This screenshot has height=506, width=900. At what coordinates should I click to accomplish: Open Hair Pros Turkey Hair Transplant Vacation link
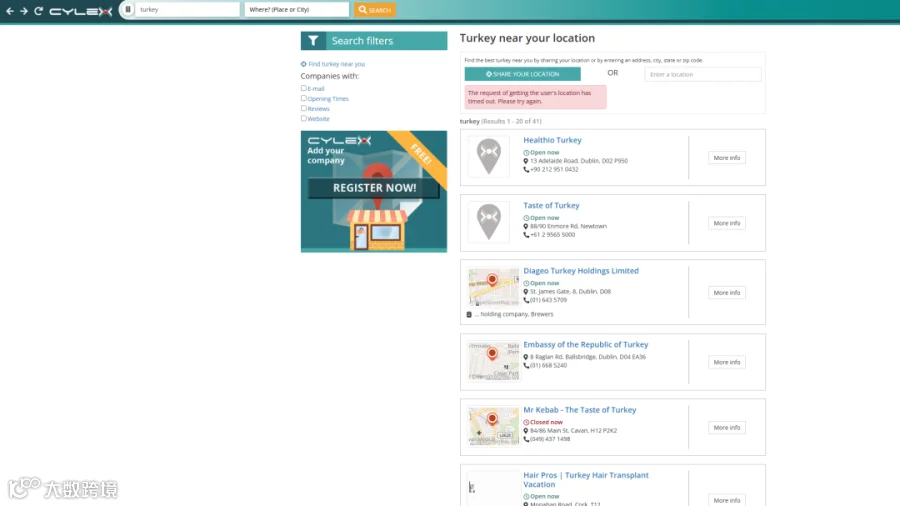586,480
